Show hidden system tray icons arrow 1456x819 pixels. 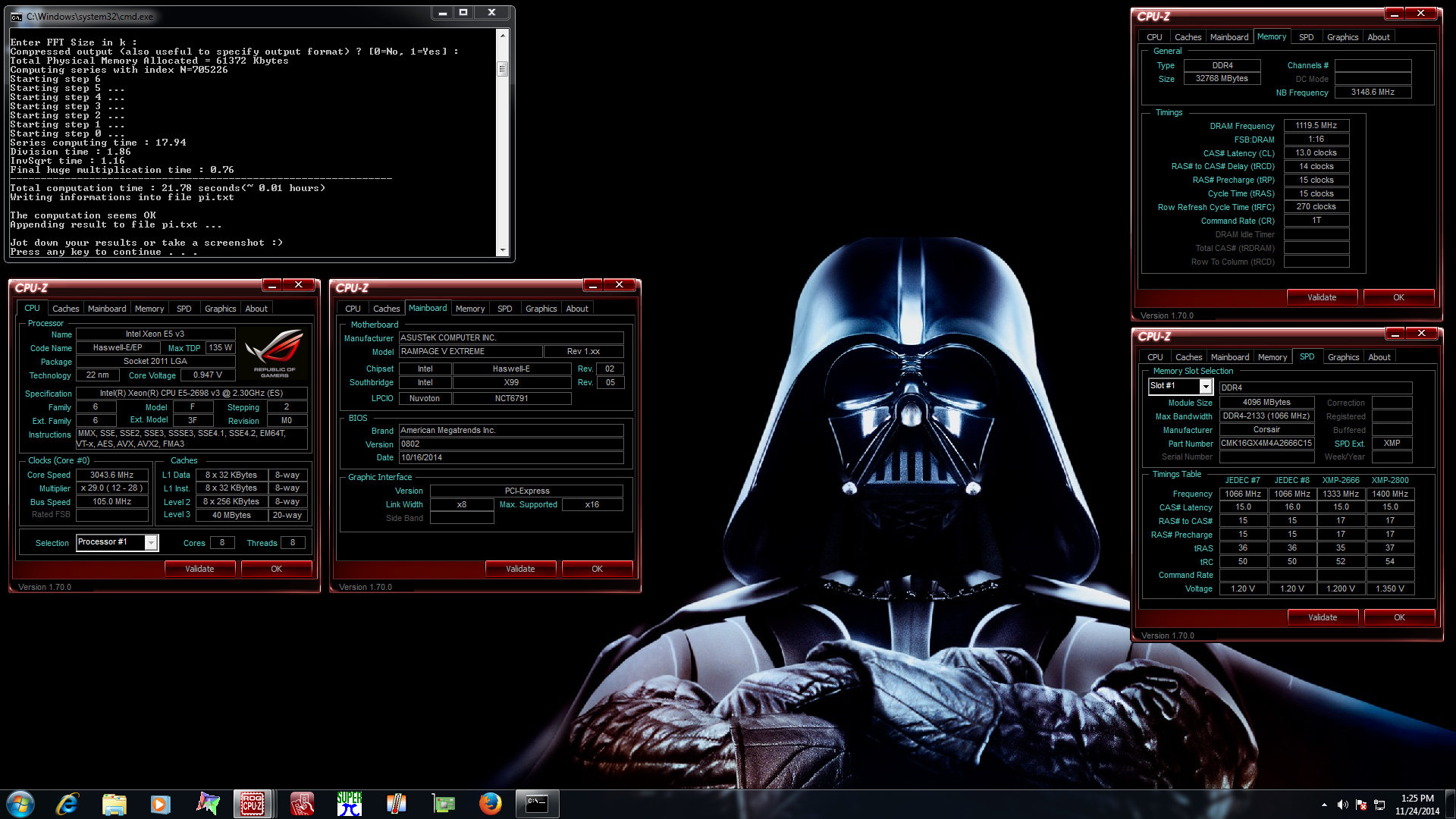[1324, 805]
